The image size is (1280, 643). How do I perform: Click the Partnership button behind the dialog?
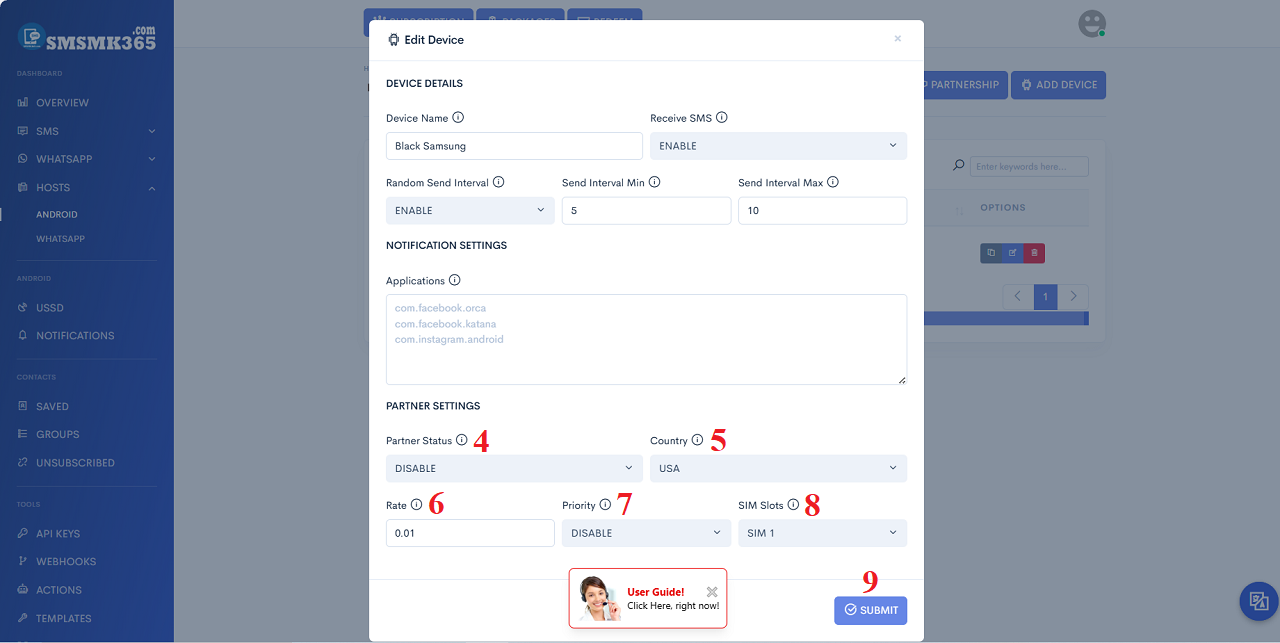[964, 85]
